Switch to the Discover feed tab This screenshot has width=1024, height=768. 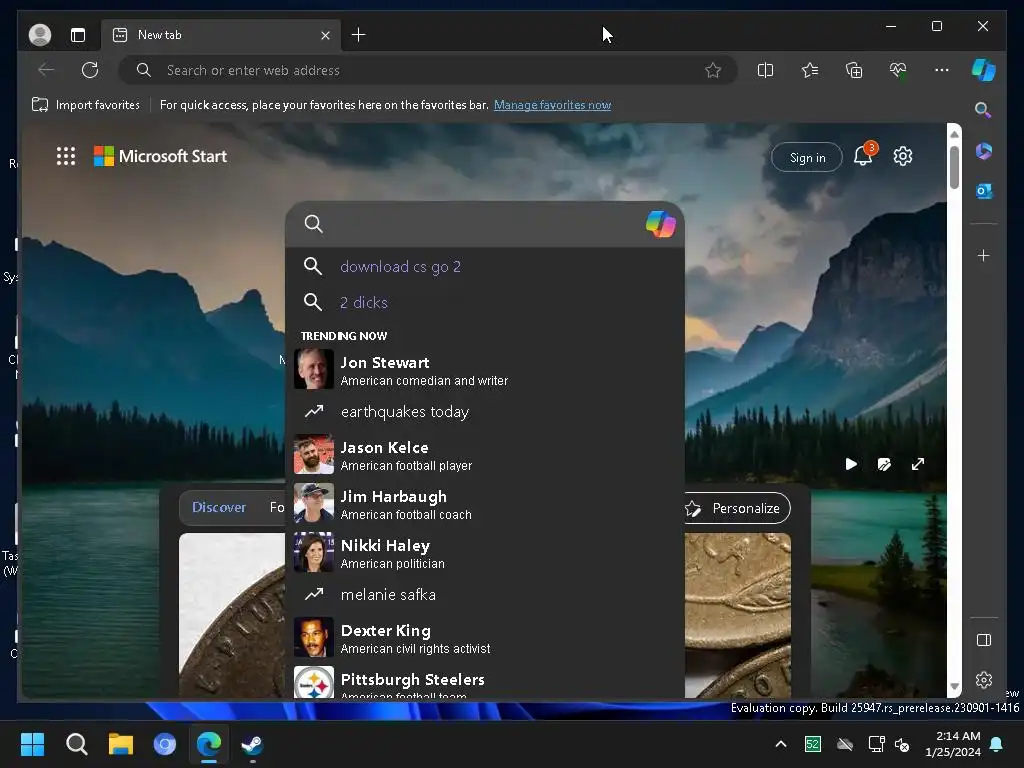[x=219, y=507]
